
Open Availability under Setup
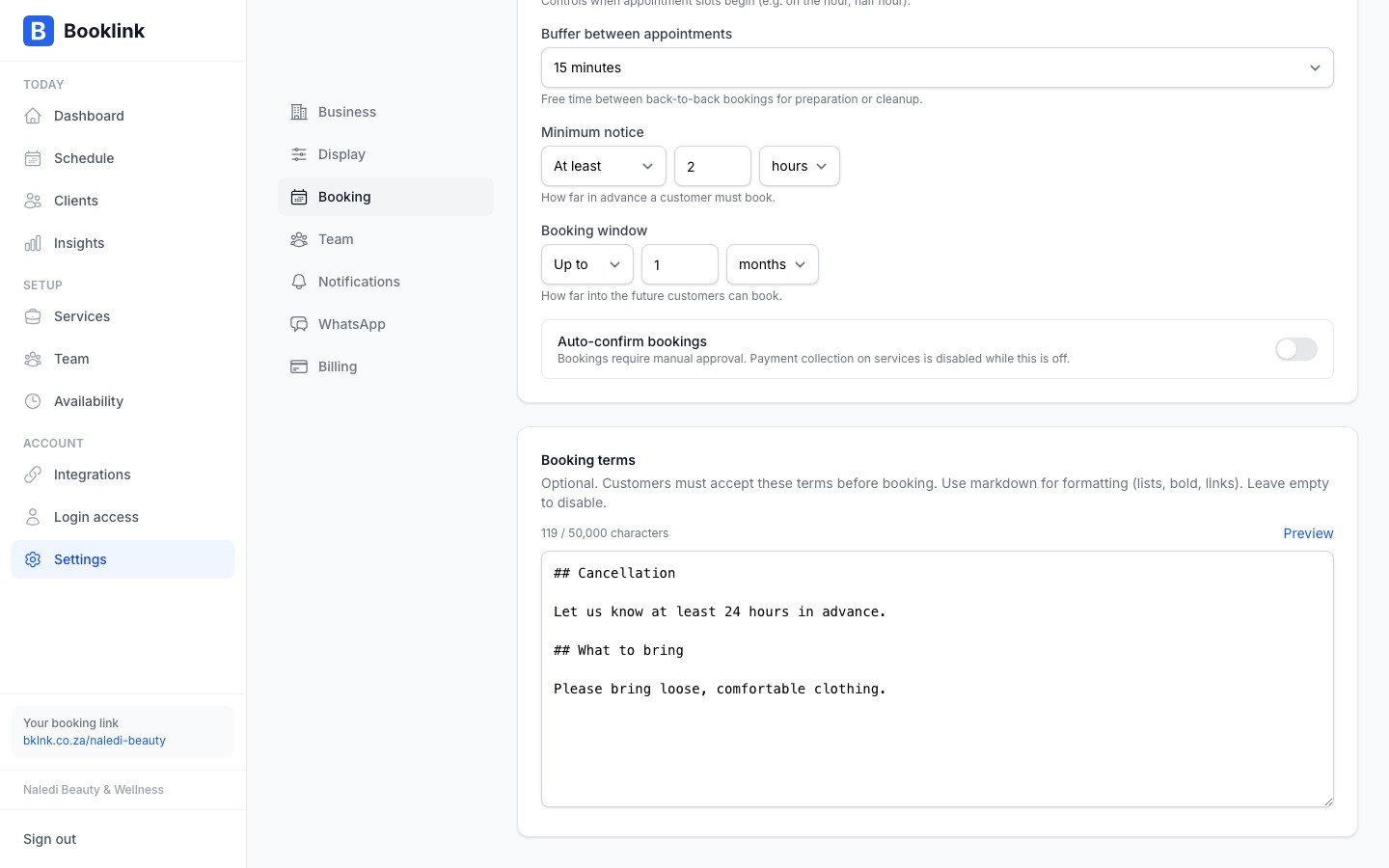pyautogui.click(x=123, y=401)
